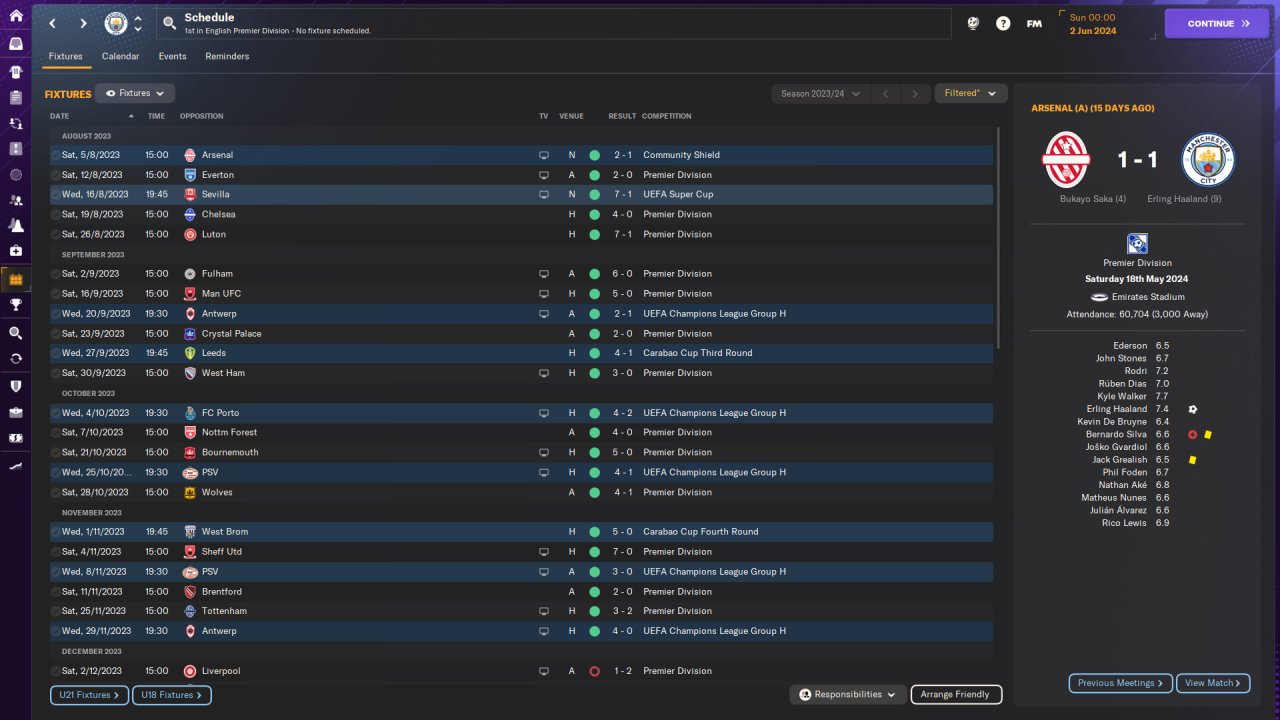Open the Filtered dropdown
Screen dimensions: 1280x720
click(x=970, y=93)
